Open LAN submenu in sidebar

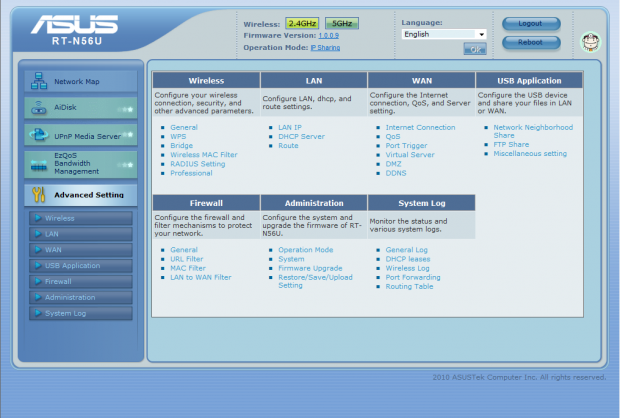coord(81,234)
